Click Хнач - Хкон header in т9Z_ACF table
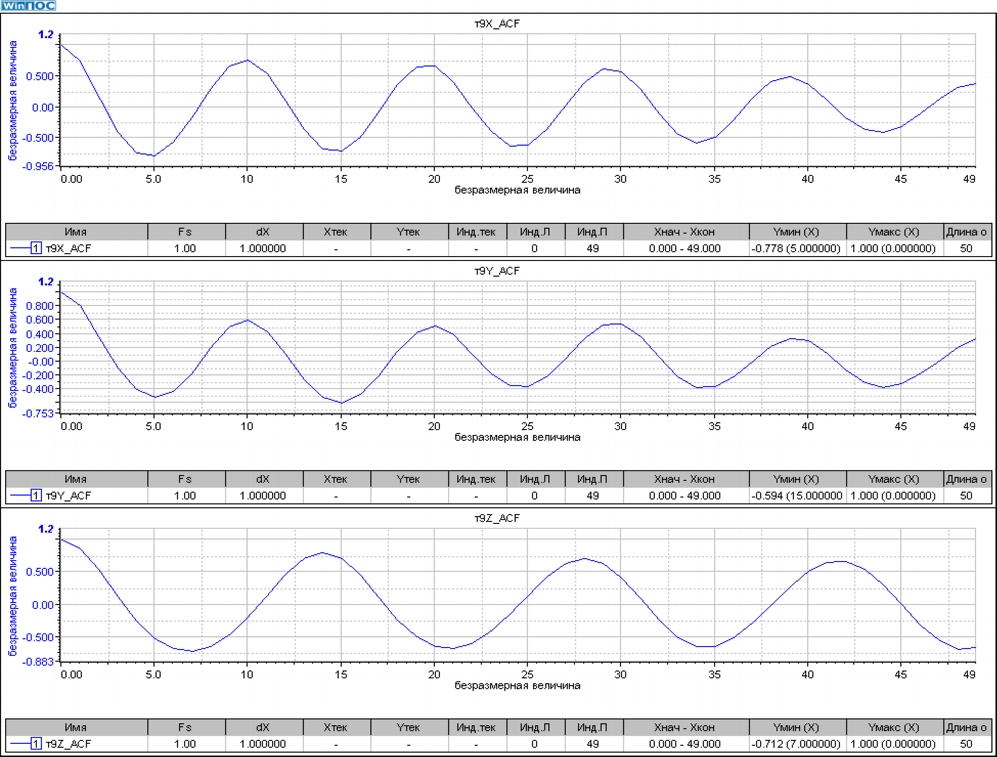 685,727
